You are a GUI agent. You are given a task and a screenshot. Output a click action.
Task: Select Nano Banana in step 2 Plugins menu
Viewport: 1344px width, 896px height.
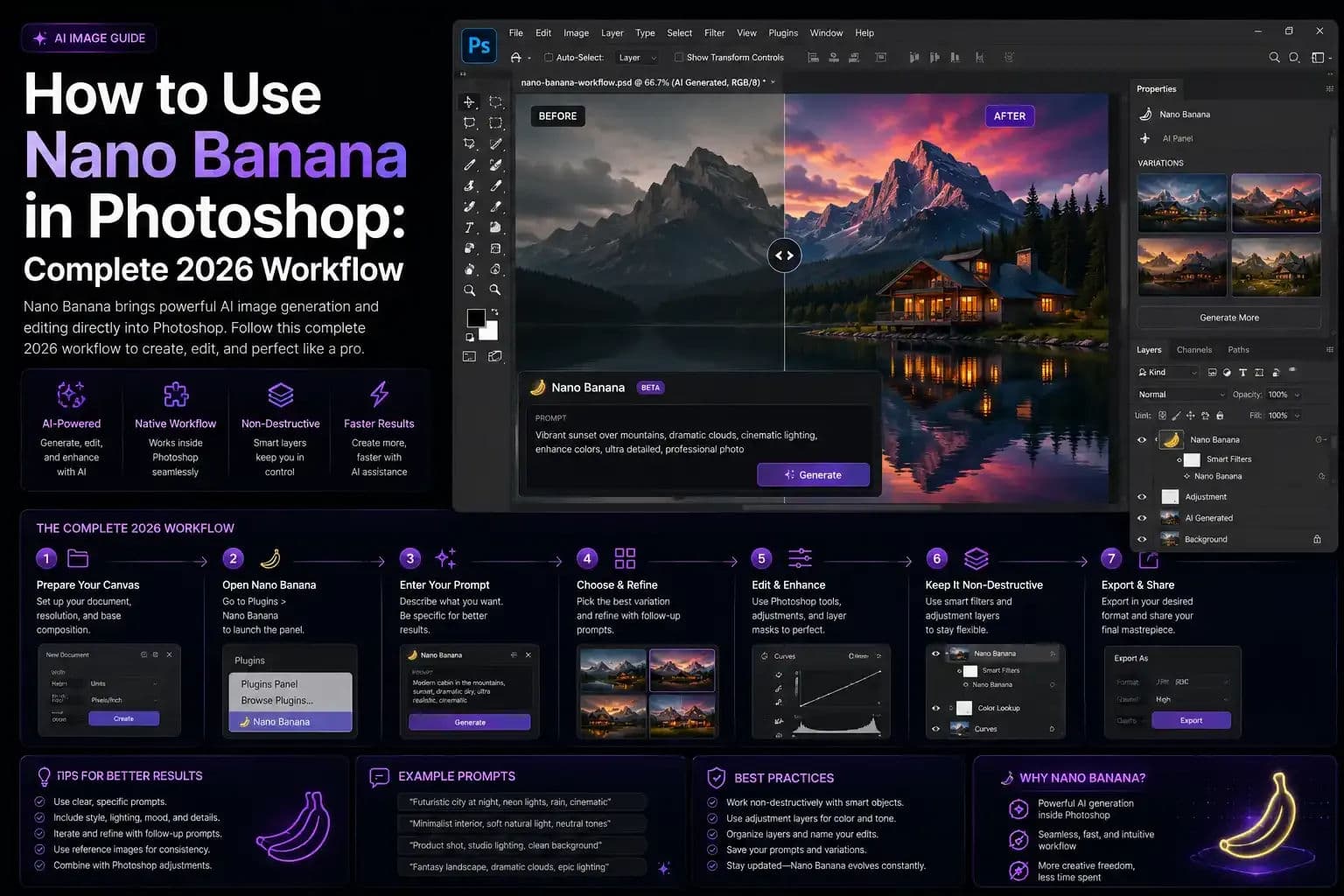290,722
